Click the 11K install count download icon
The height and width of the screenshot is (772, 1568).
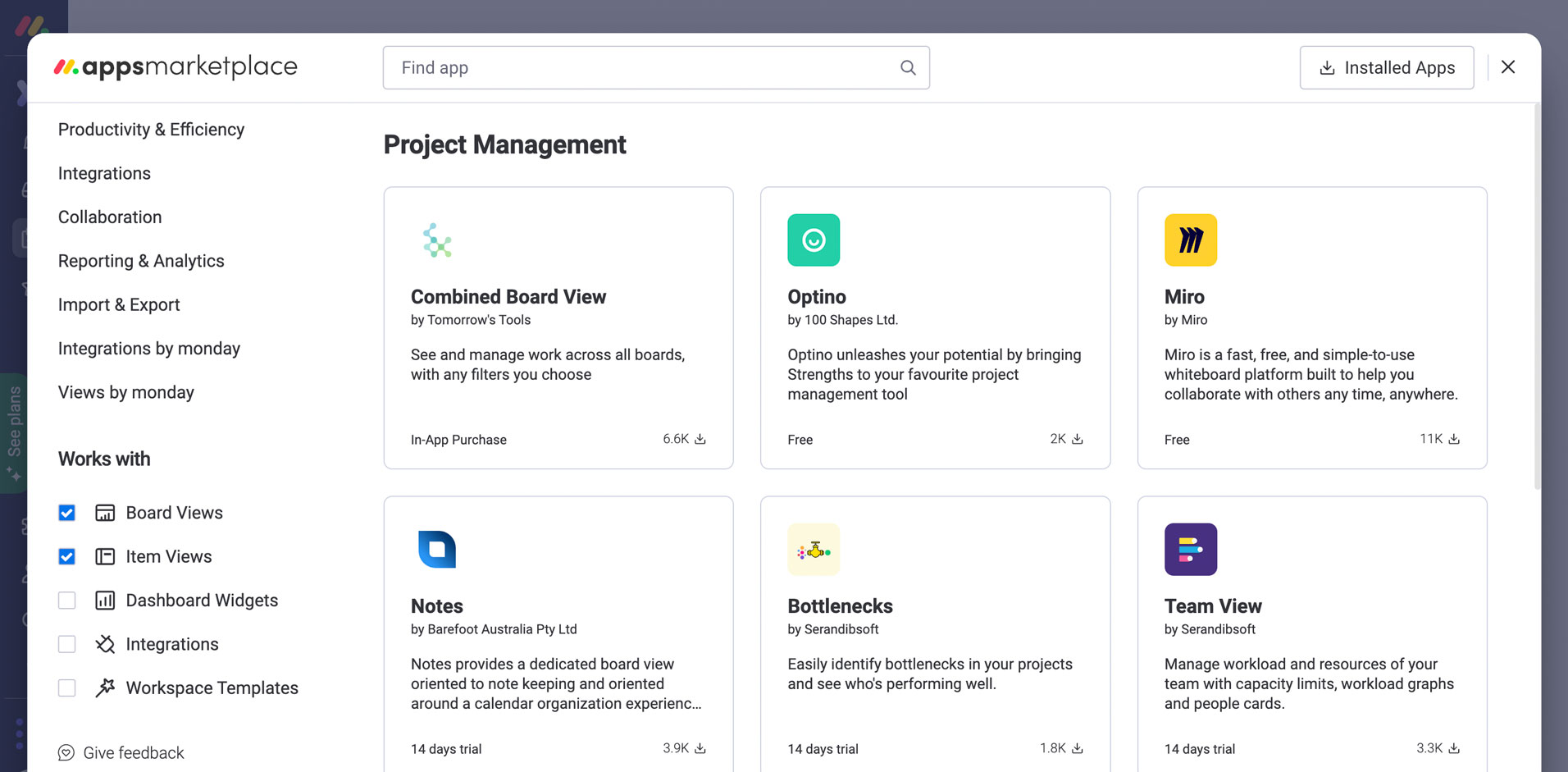coord(1454,439)
